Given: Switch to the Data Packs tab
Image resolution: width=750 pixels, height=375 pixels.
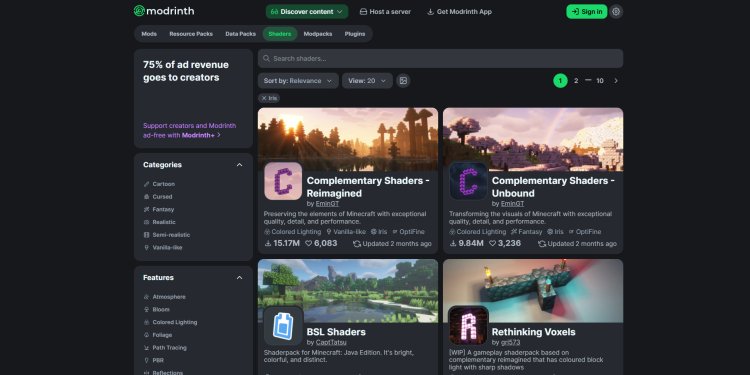Looking at the screenshot, I should click(241, 34).
